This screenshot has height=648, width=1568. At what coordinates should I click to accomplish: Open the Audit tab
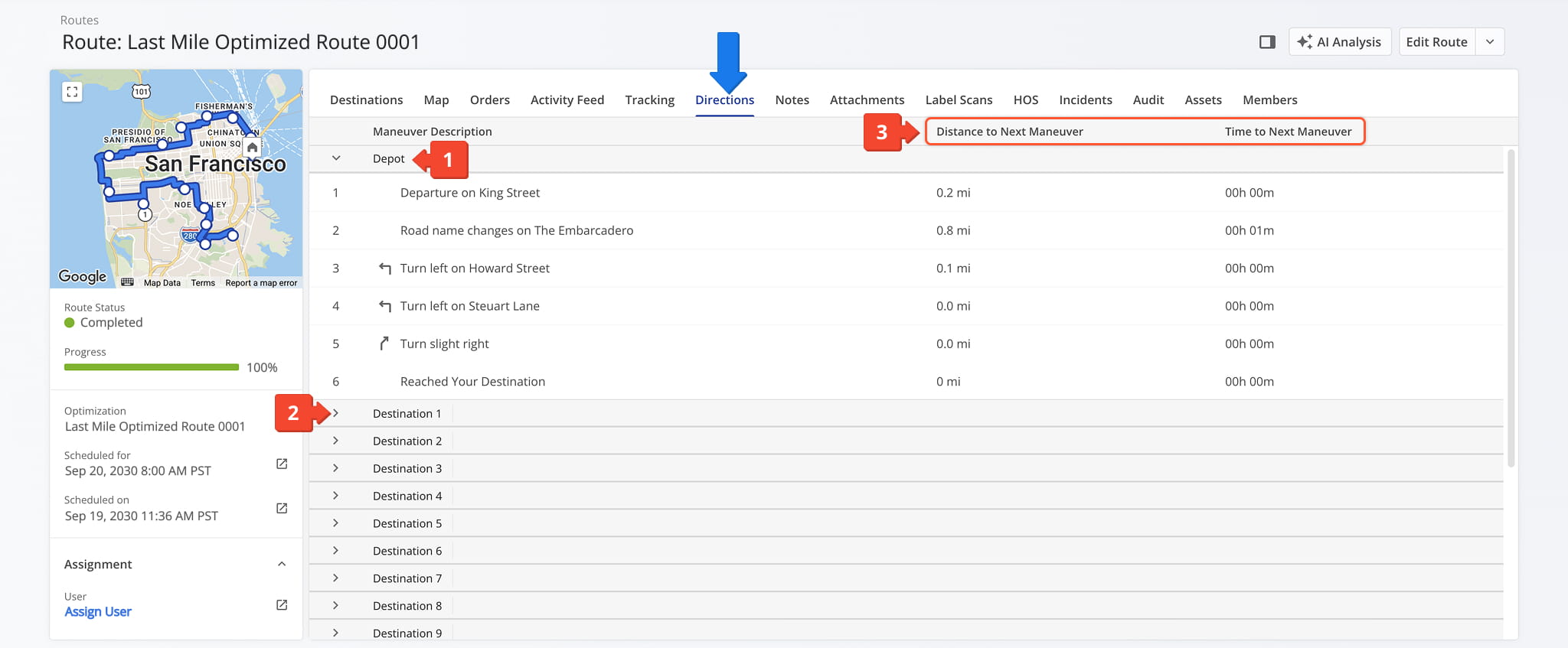point(1148,100)
